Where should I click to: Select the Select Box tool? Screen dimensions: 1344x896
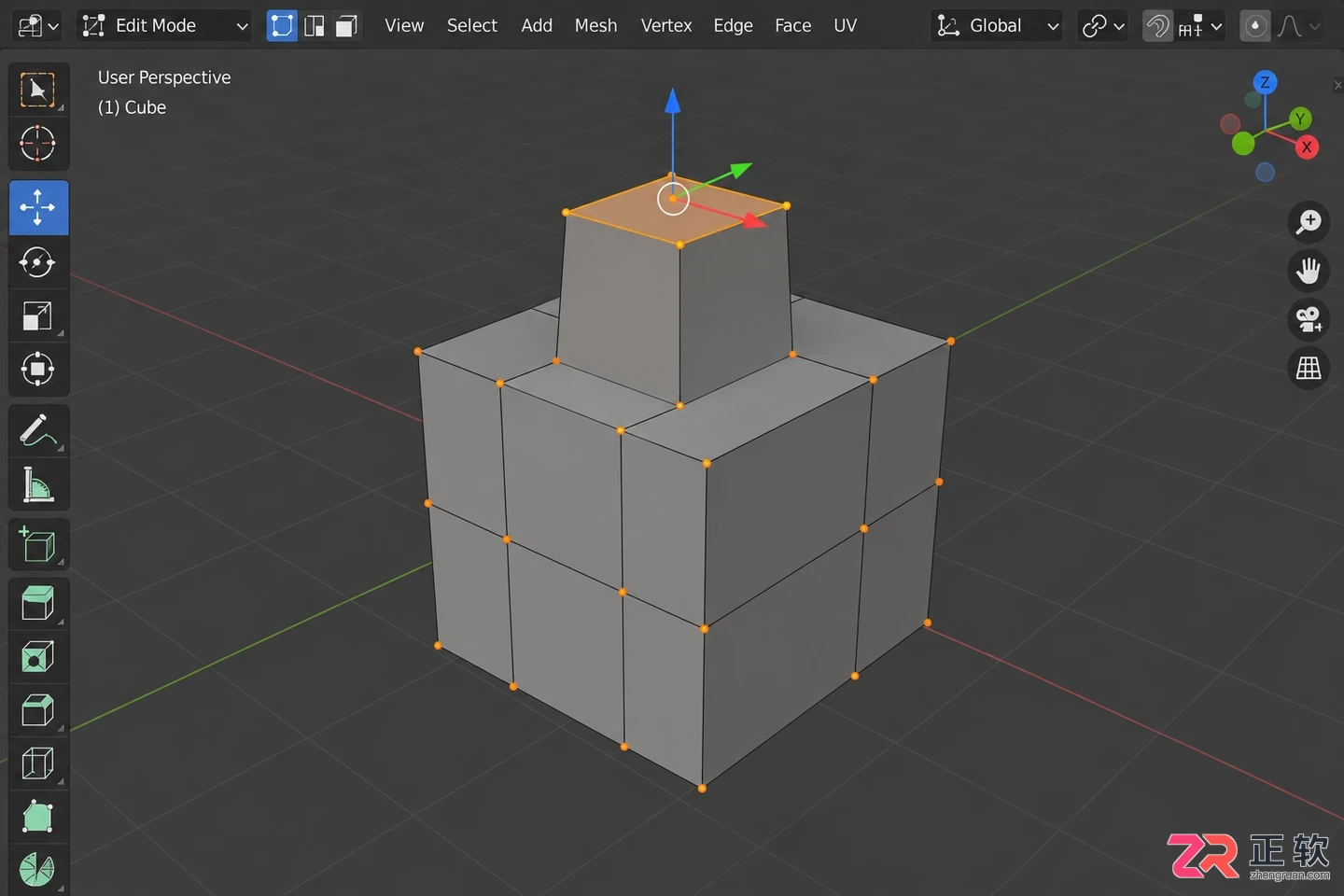tap(38, 90)
